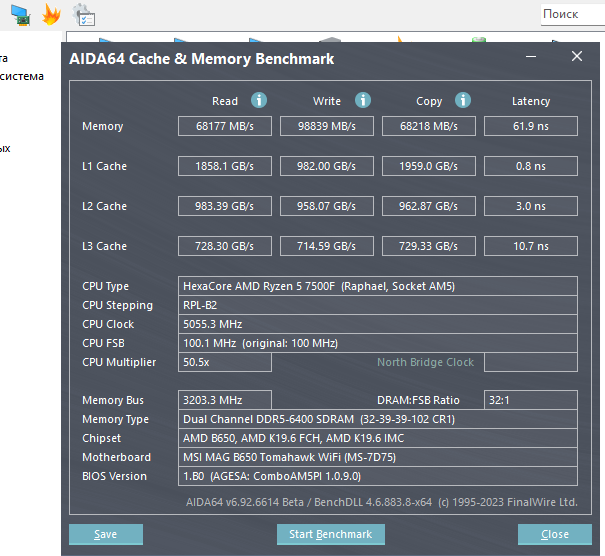This screenshot has height=556, width=605.
Task: Click CPU Type field HexaCore AMD Ryzen 5 7500F
Action: pos(378,286)
